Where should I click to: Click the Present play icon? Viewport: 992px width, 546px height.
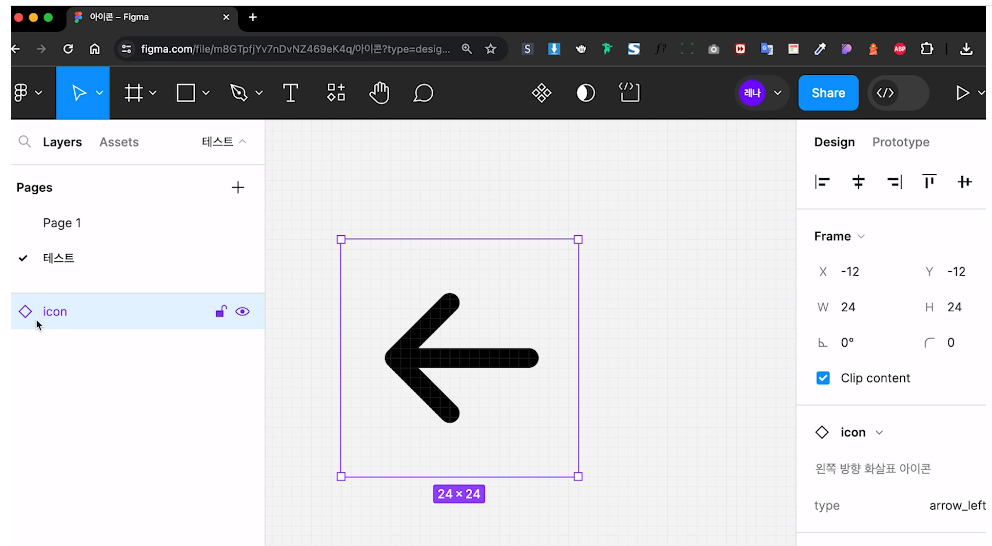click(962, 93)
